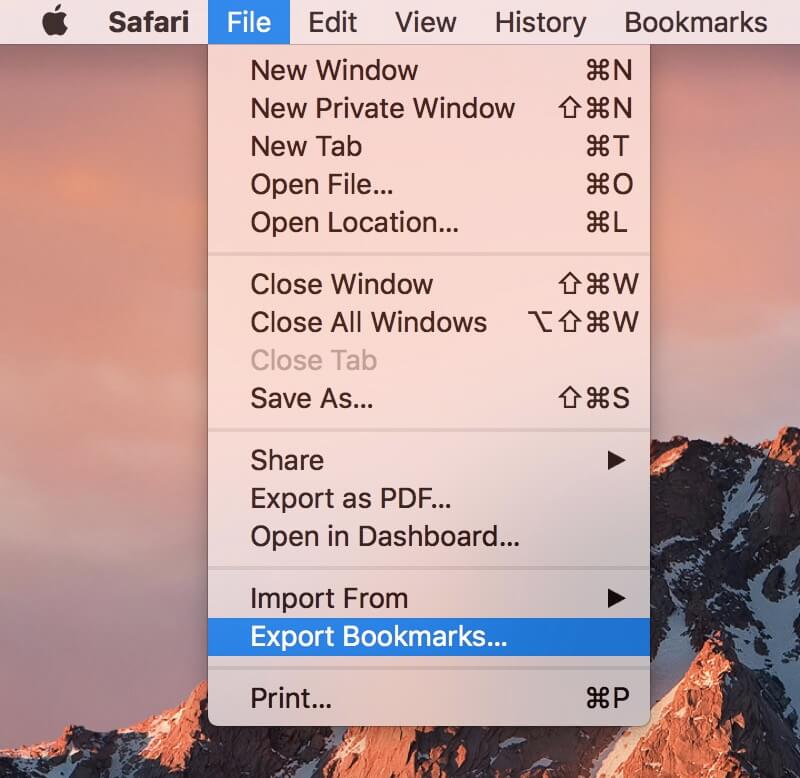Close the current window via Close Window

click(x=342, y=284)
